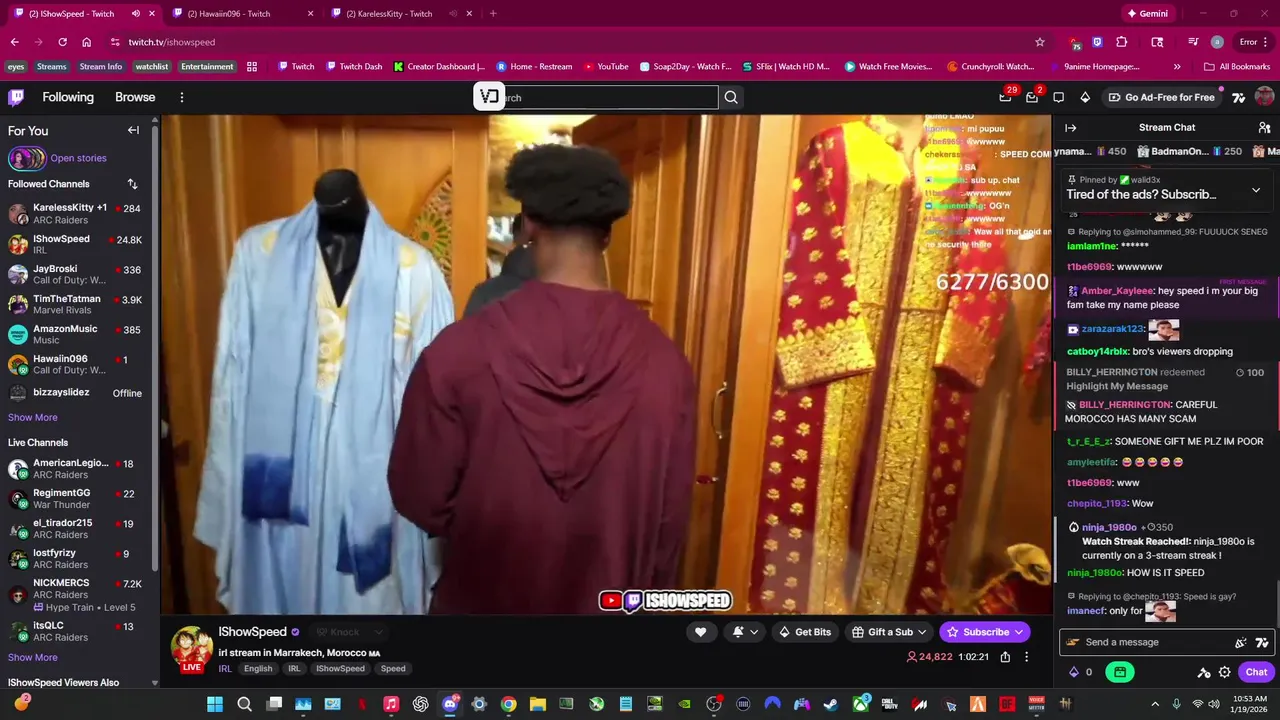Open the Browse page
Viewport: 1280px width, 720px height.
point(135,97)
